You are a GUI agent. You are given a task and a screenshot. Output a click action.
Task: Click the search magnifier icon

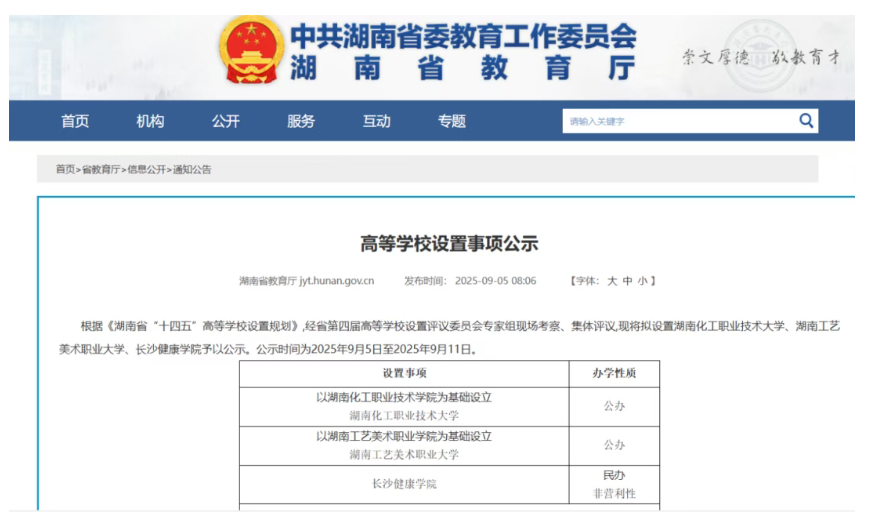tap(806, 121)
